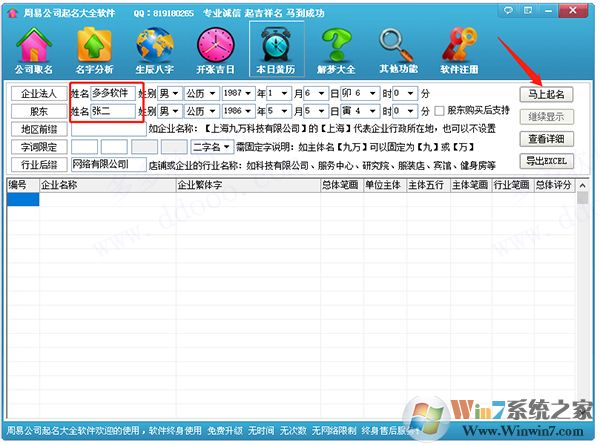Click the name field containing 张二
The image size is (600, 445).
(113, 111)
